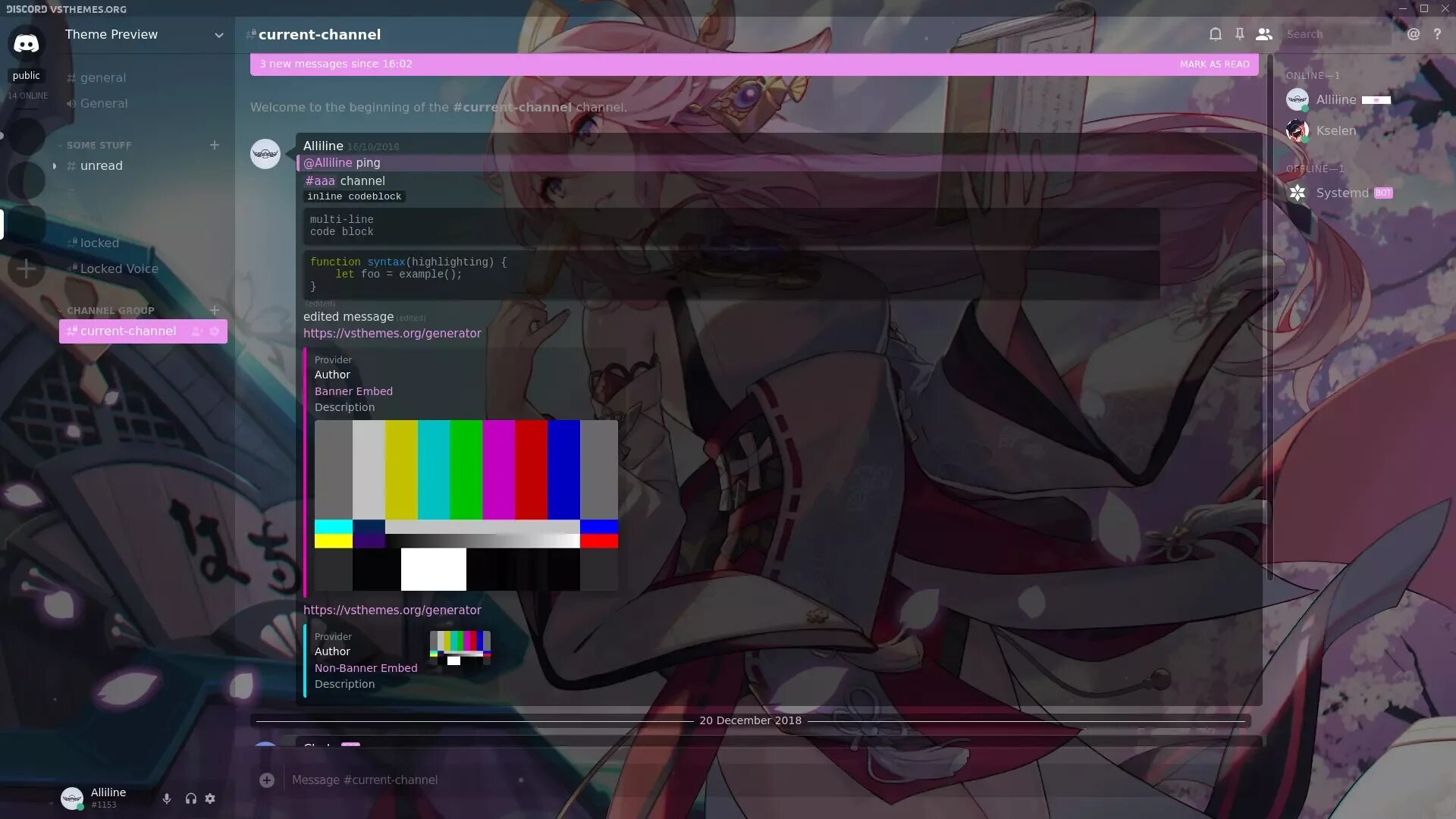Open first vsthemes.org/generator link
Screen dimensions: 1456x819
tap(392, 333)
